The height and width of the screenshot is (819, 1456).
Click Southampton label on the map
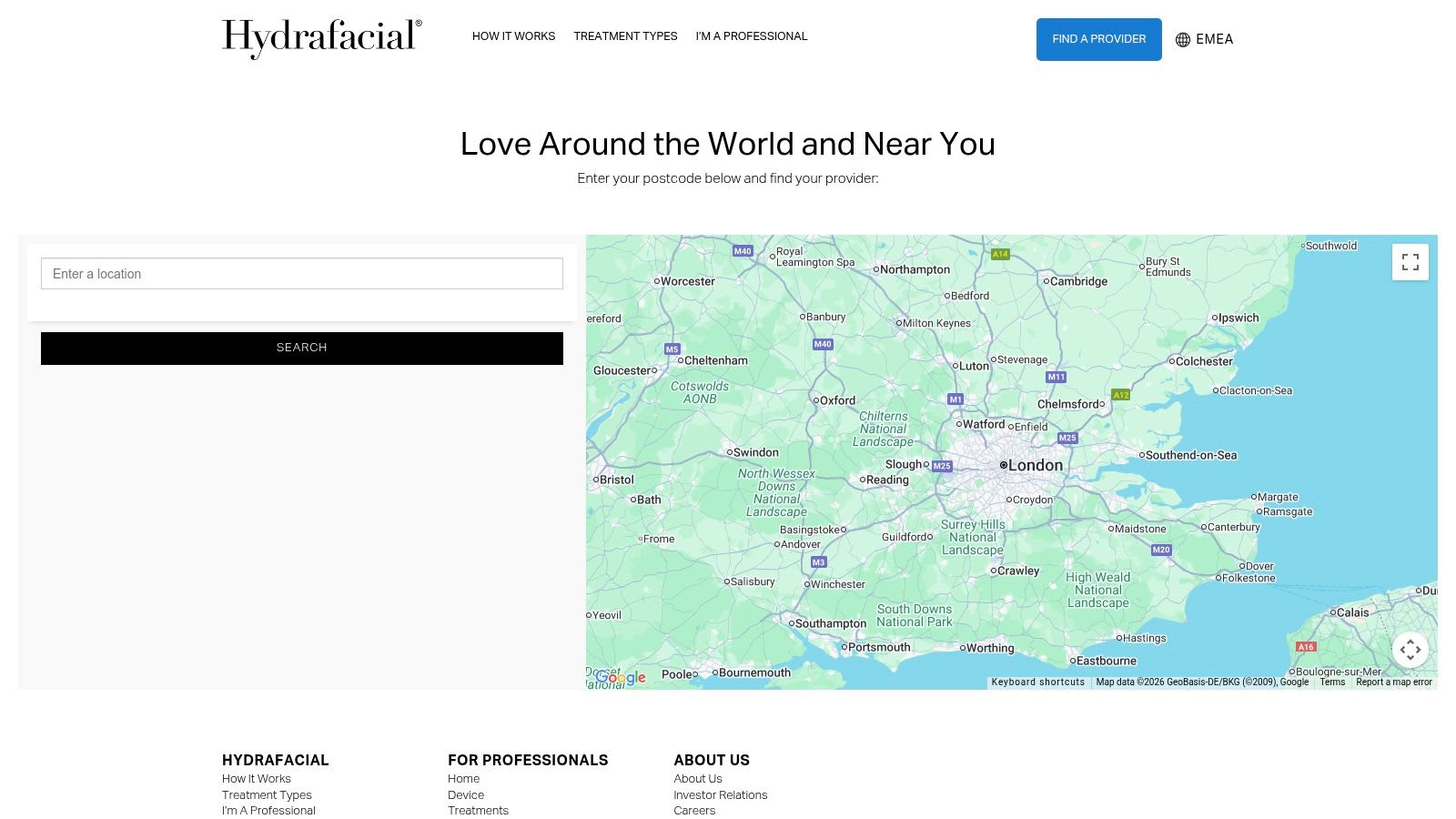click(x=831, y=624)
